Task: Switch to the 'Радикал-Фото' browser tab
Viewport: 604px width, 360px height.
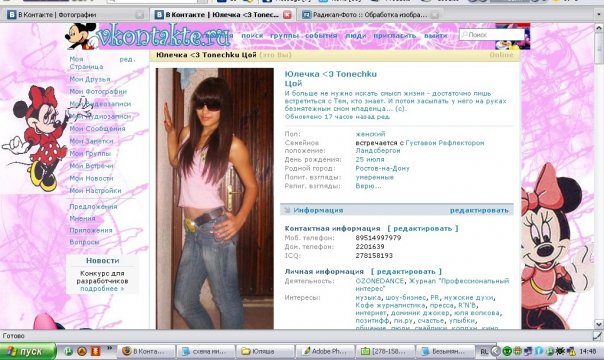Action: point(370,15)
